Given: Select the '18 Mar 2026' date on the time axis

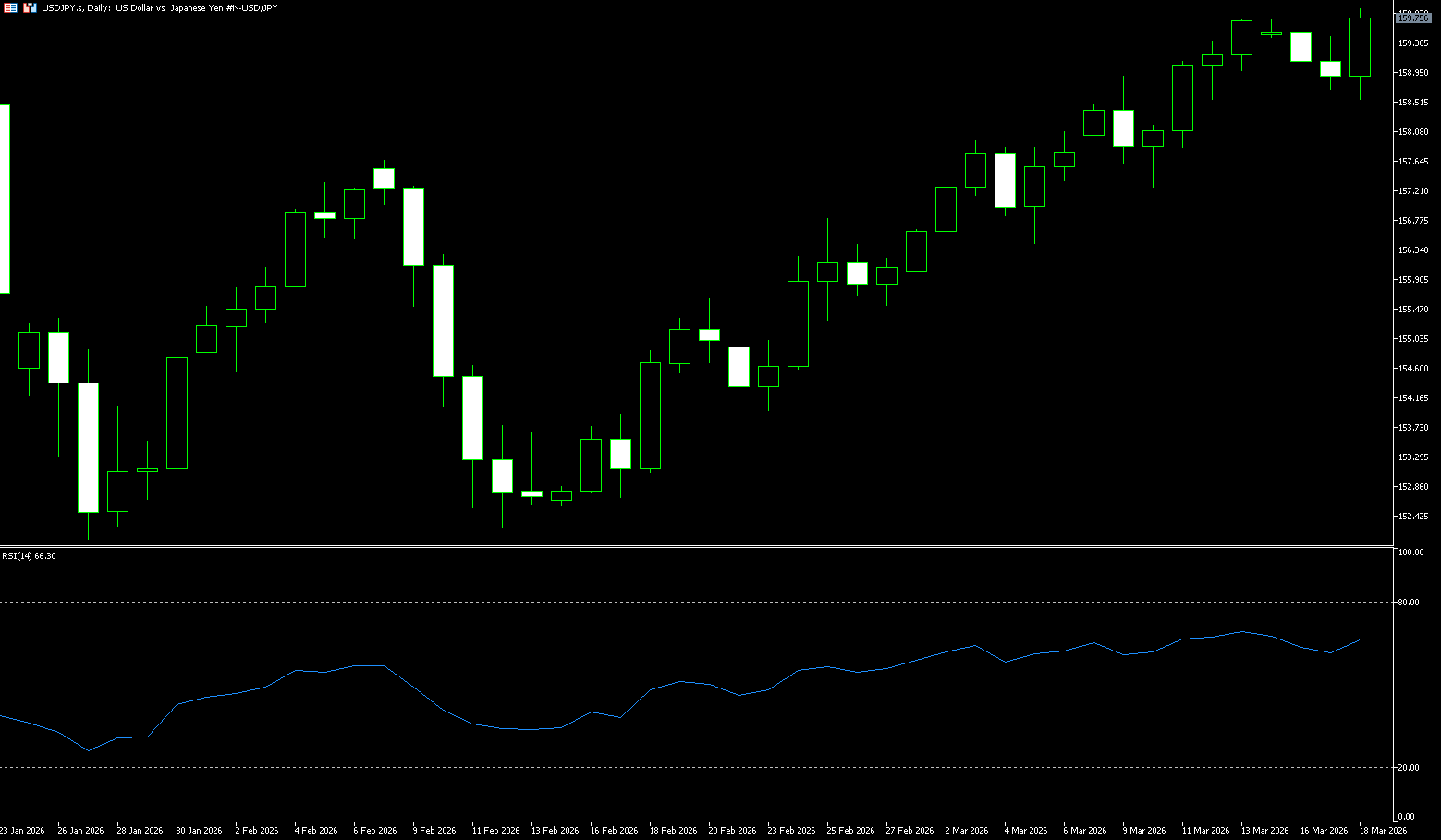Looking at the screenshot, I should tap(1383, 830).
